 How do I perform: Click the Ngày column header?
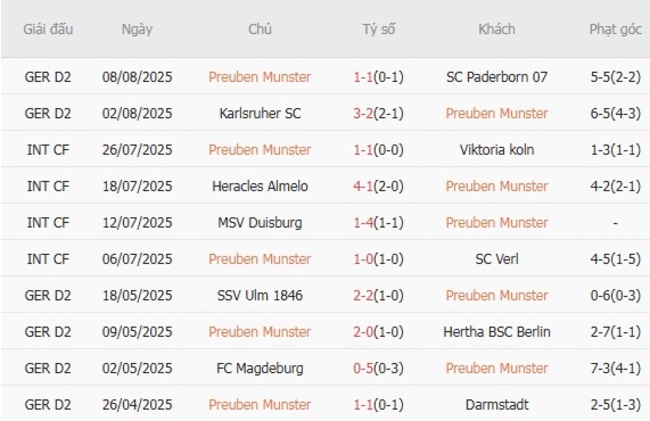click(137, 29)
